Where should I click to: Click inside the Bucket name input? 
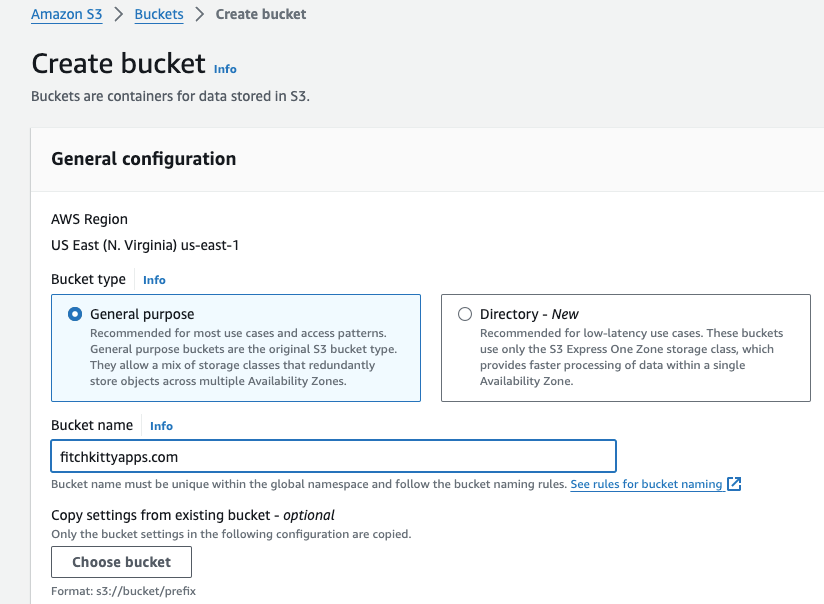(x=332, y=456)
